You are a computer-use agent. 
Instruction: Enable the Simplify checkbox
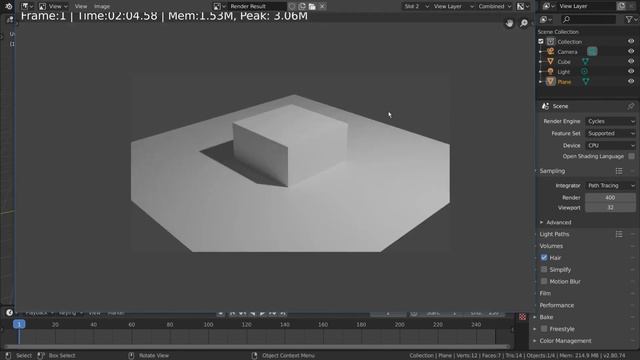tap(544, 269)
